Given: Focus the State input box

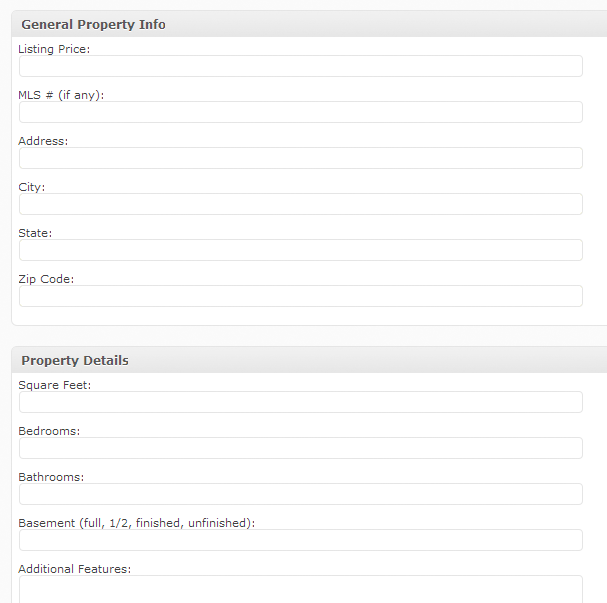Looking at the screenshot, I should 301,250.
